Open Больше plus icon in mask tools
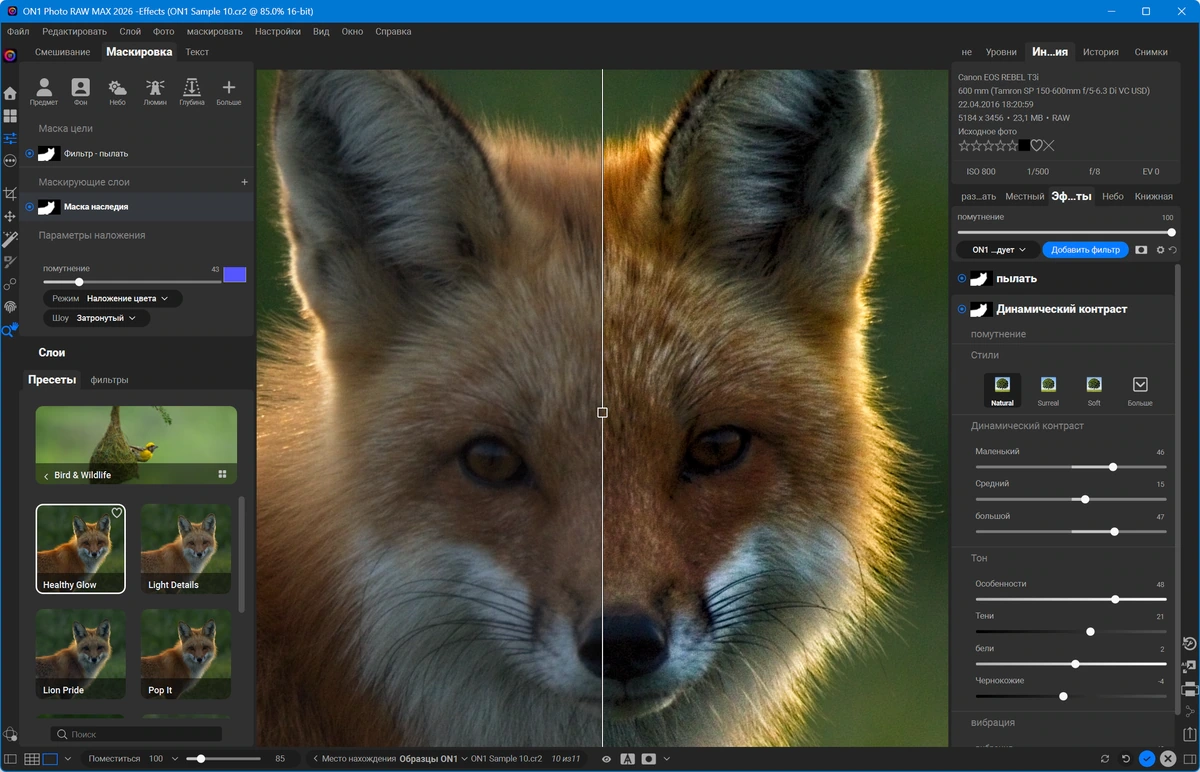Screen dimensions: 1200x772 click(229, 91)
